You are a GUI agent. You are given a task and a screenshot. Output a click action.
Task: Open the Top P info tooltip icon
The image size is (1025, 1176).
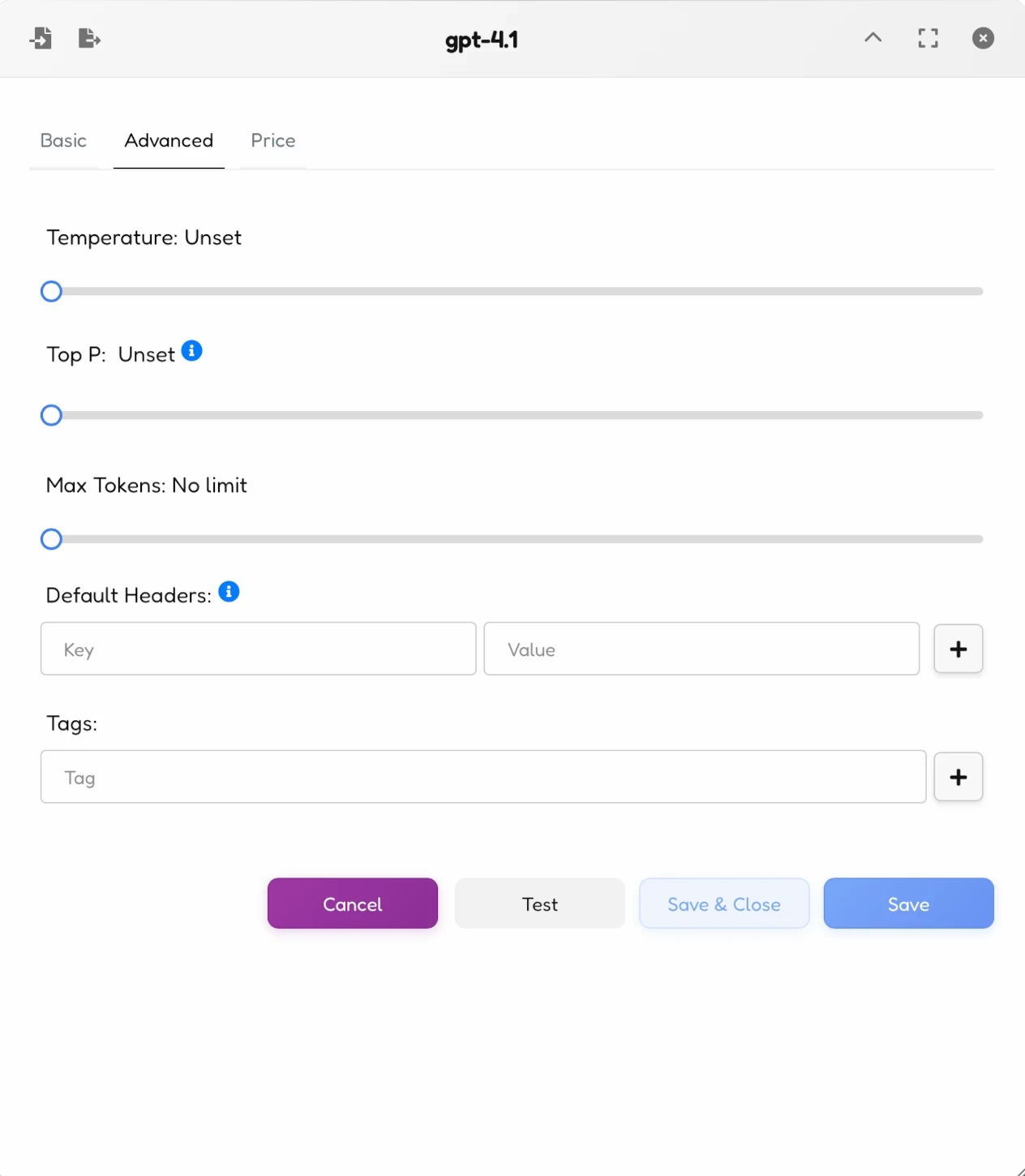(x=191, y=350)
